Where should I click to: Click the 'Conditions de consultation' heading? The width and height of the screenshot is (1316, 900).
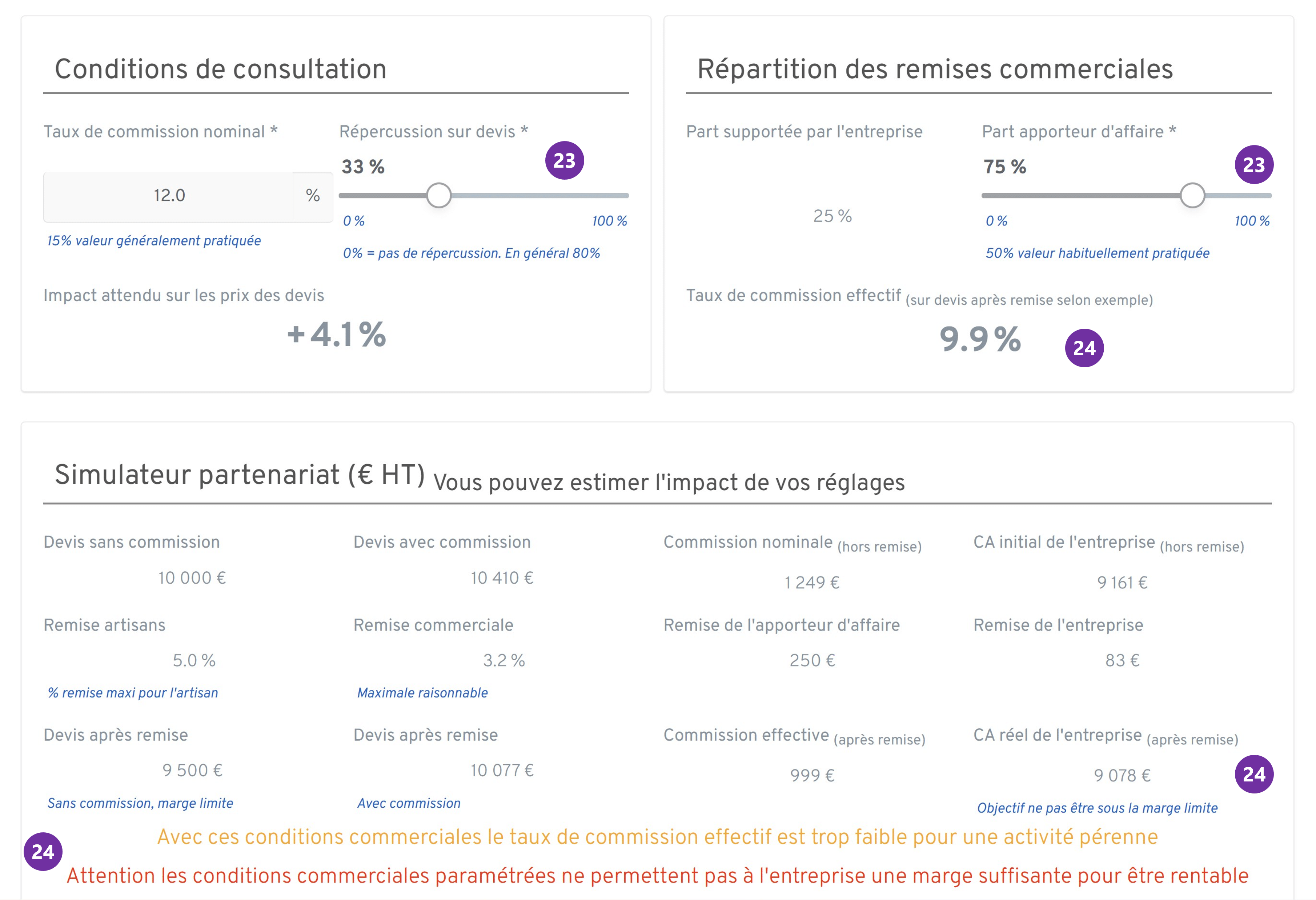(x=220, y=69)
